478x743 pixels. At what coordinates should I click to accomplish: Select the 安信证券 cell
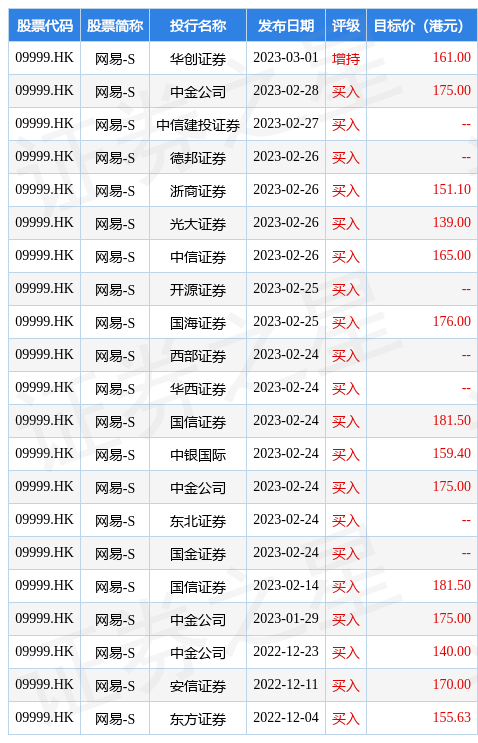point(198,686)
